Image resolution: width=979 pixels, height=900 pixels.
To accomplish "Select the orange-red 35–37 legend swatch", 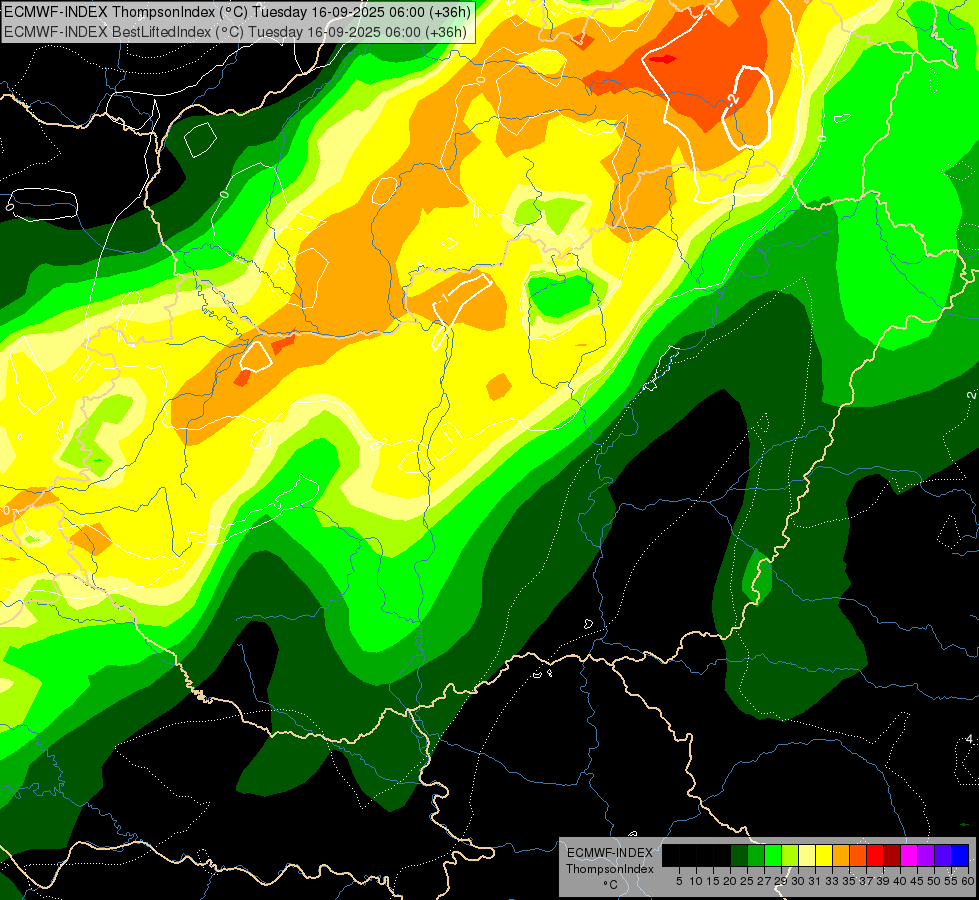I will [858, 855].
